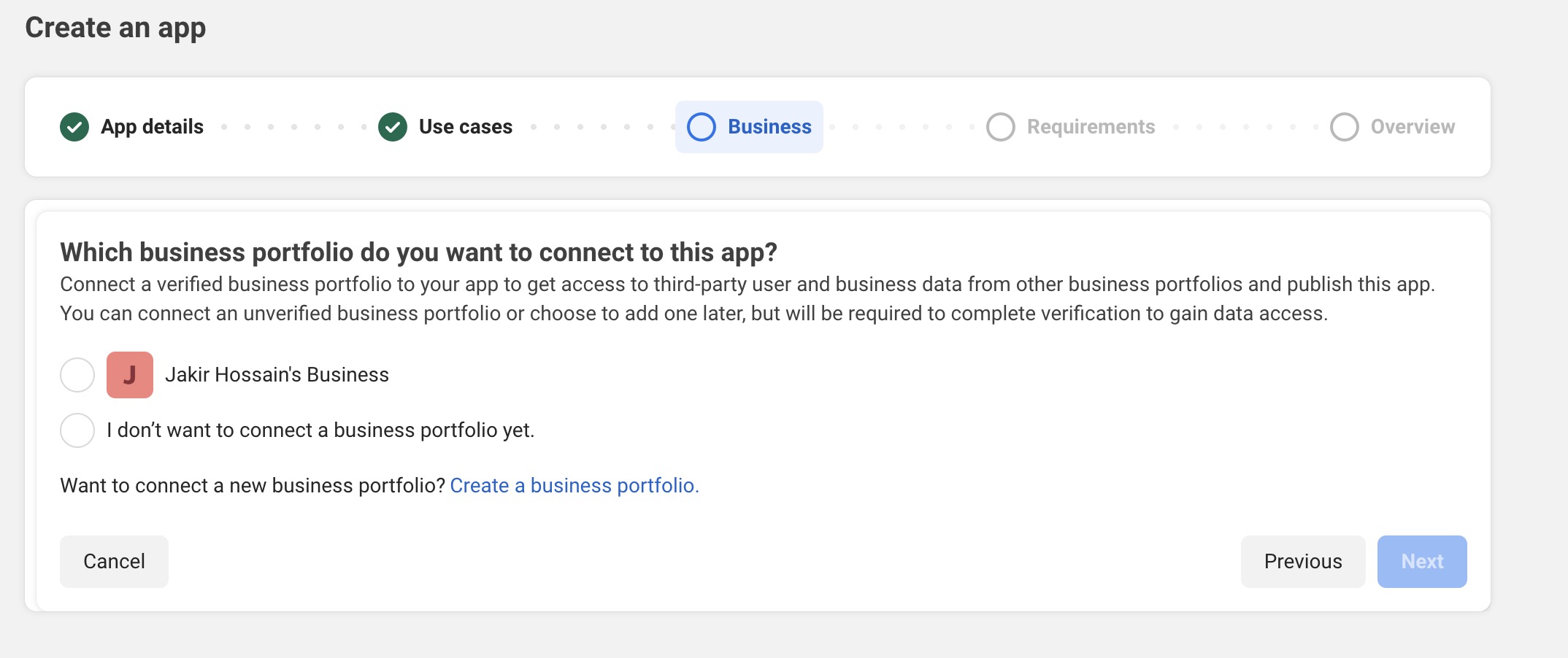Go to the App details step label
Screen dimensions: 1568x658
(x=152, y=127)
